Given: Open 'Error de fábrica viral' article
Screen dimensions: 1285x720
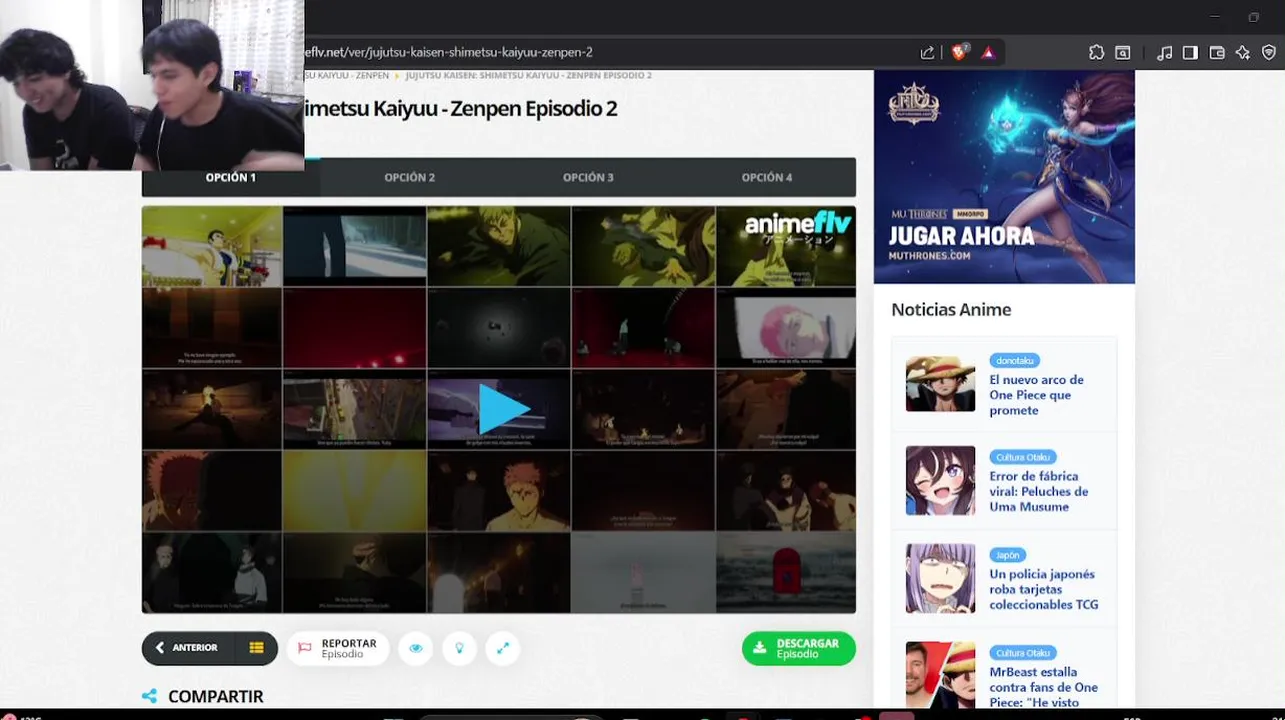Looking at the screenshot, I should (1039, 491).
